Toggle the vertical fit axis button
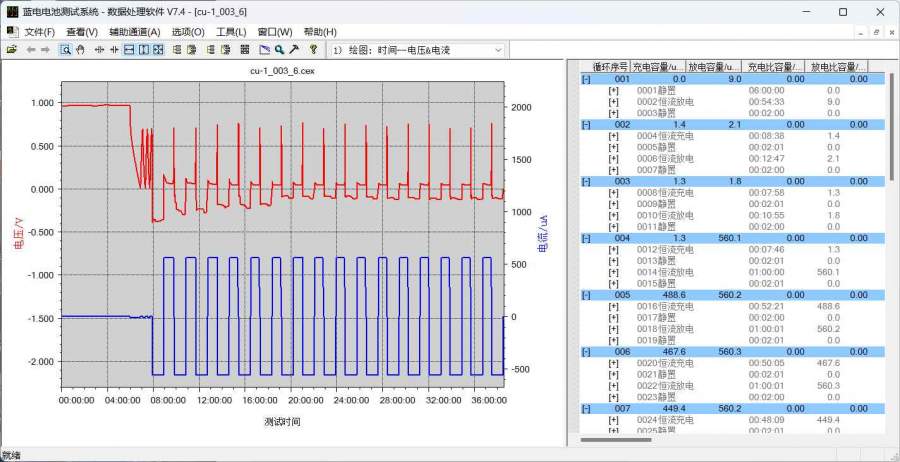 [x=144, y=49]
